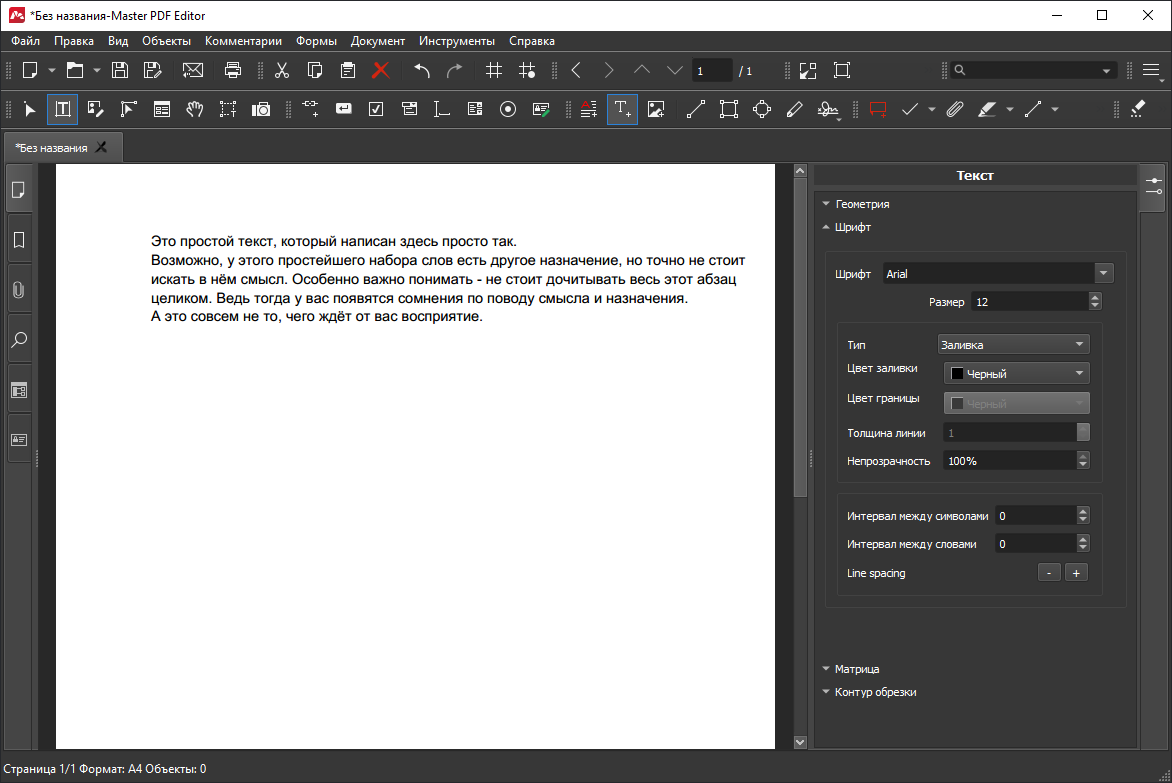Image resolution: width=1172 pixels, height=783 pixels.
Task: Activate the Edit Text tool
Action: [62, 109]
